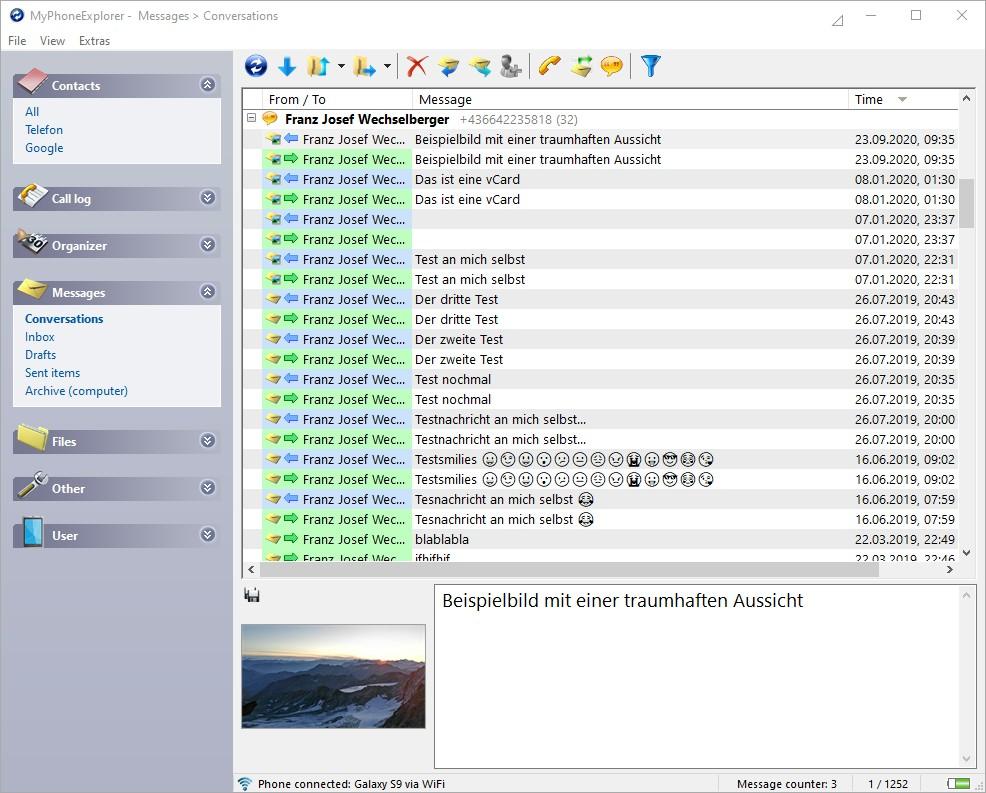Reply to the selected message

(x=448, y=66)
